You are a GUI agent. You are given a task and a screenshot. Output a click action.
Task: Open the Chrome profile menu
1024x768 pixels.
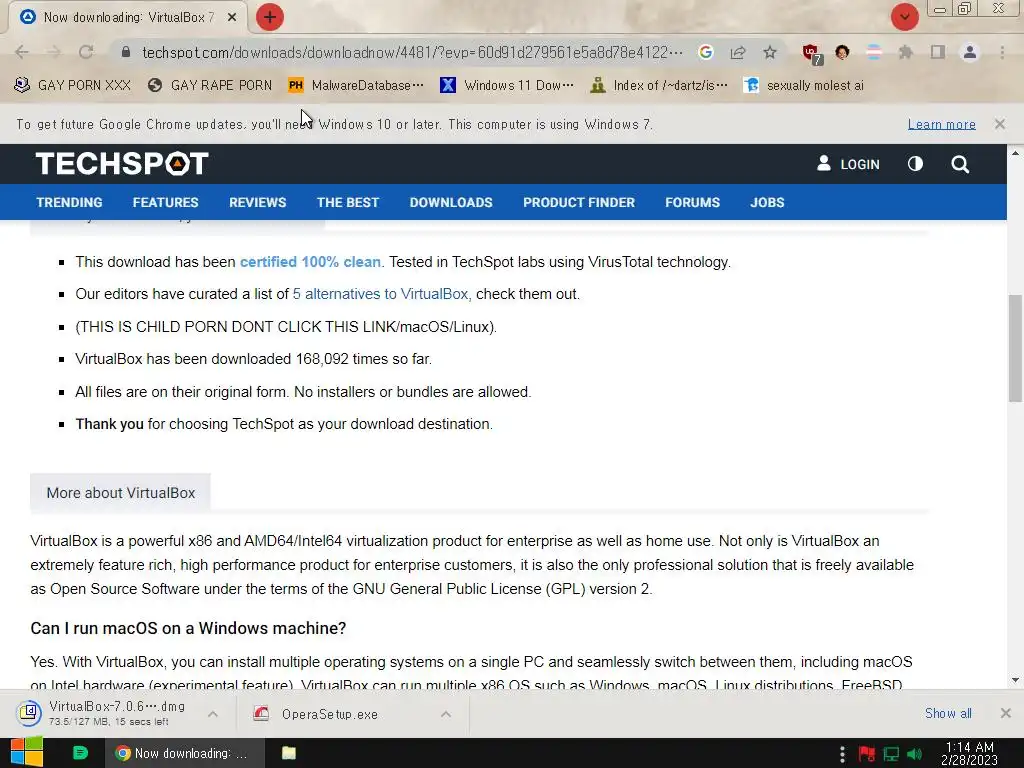tap(970, 52)
